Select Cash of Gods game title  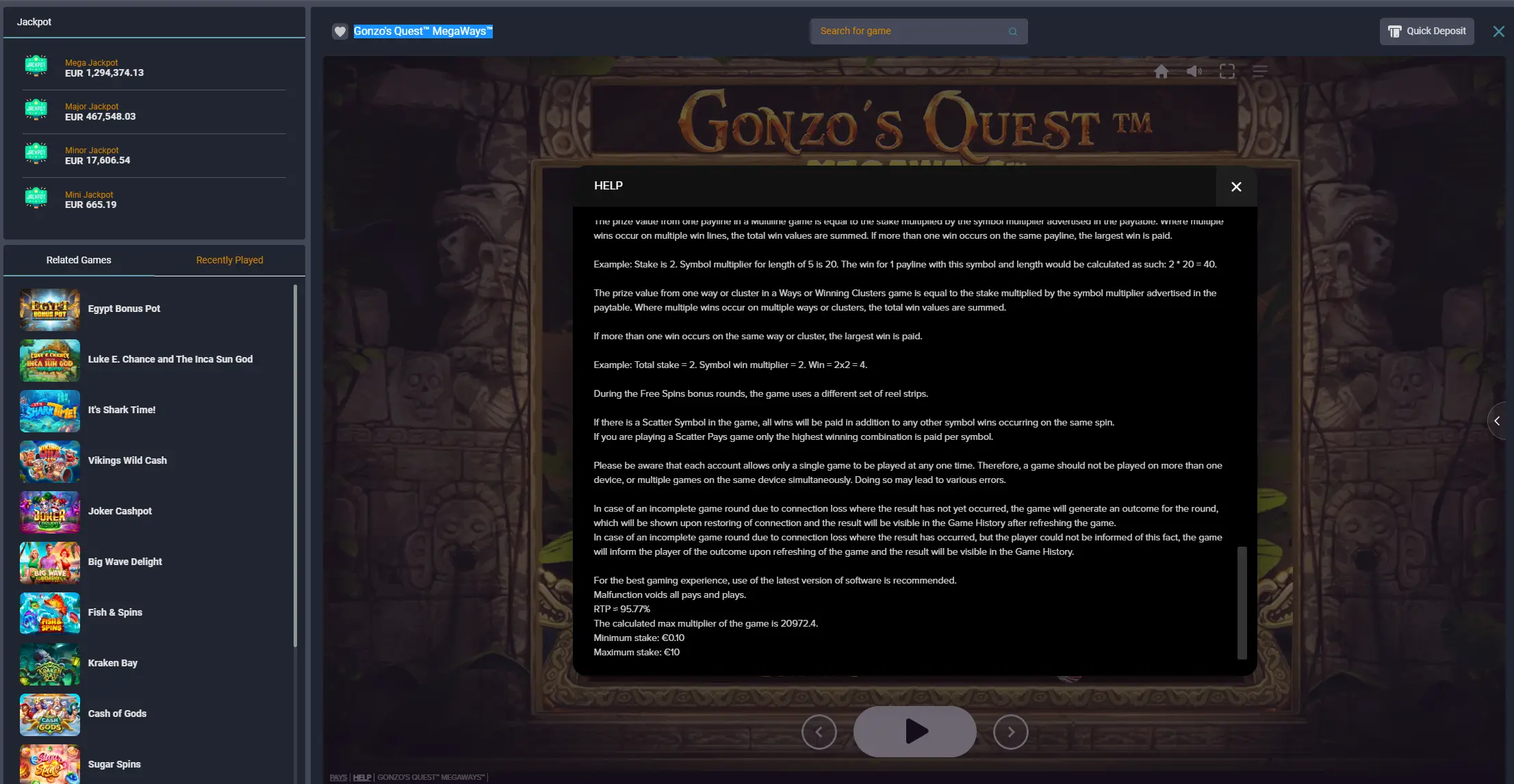click(x=117, y=714)
